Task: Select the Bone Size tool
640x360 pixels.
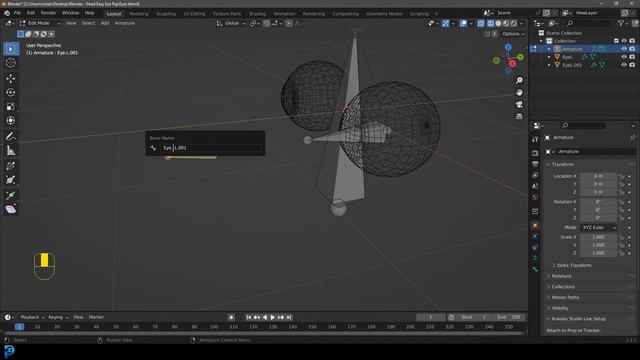Action: coord(11,180)
